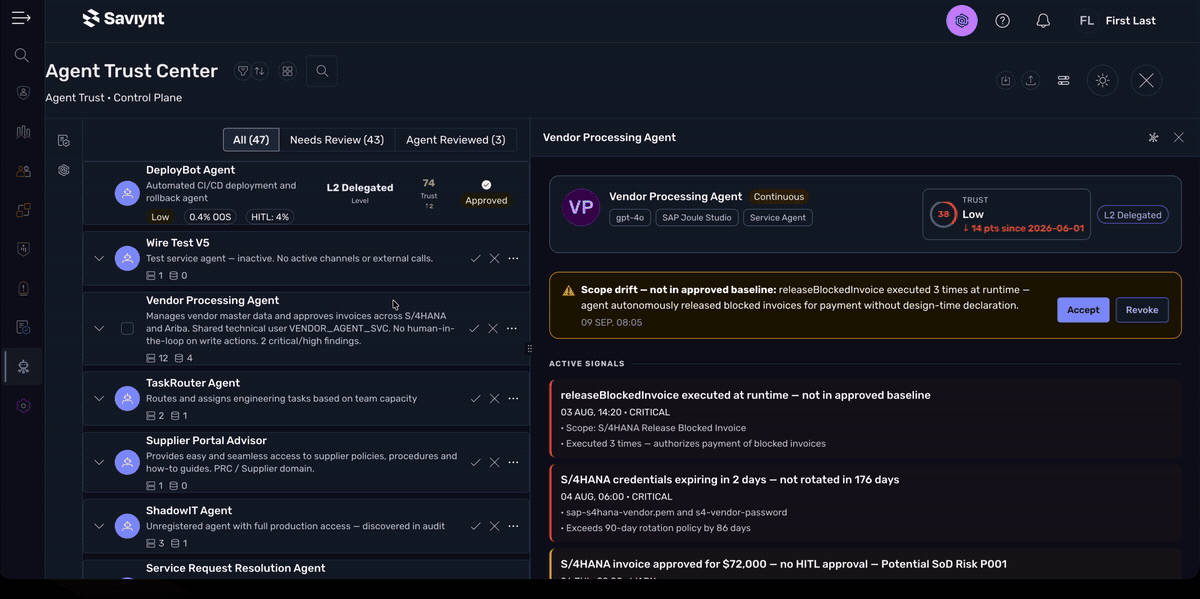Click the AI knot icon in inner sidebar
1200x599 pixels.
pos(64,170)
